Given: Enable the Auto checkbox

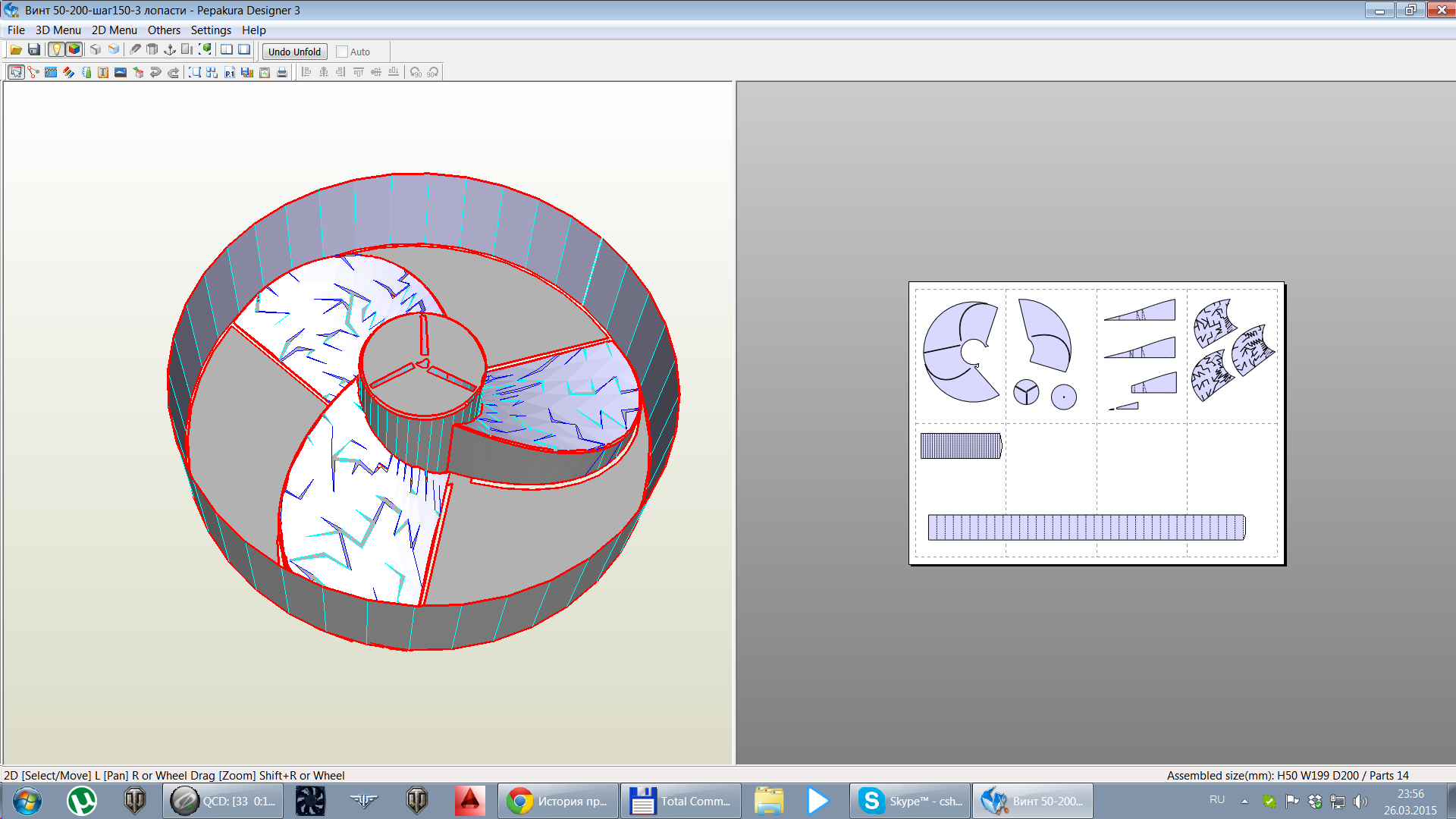Looking at the screenshot, I should [x=342, y=52].
